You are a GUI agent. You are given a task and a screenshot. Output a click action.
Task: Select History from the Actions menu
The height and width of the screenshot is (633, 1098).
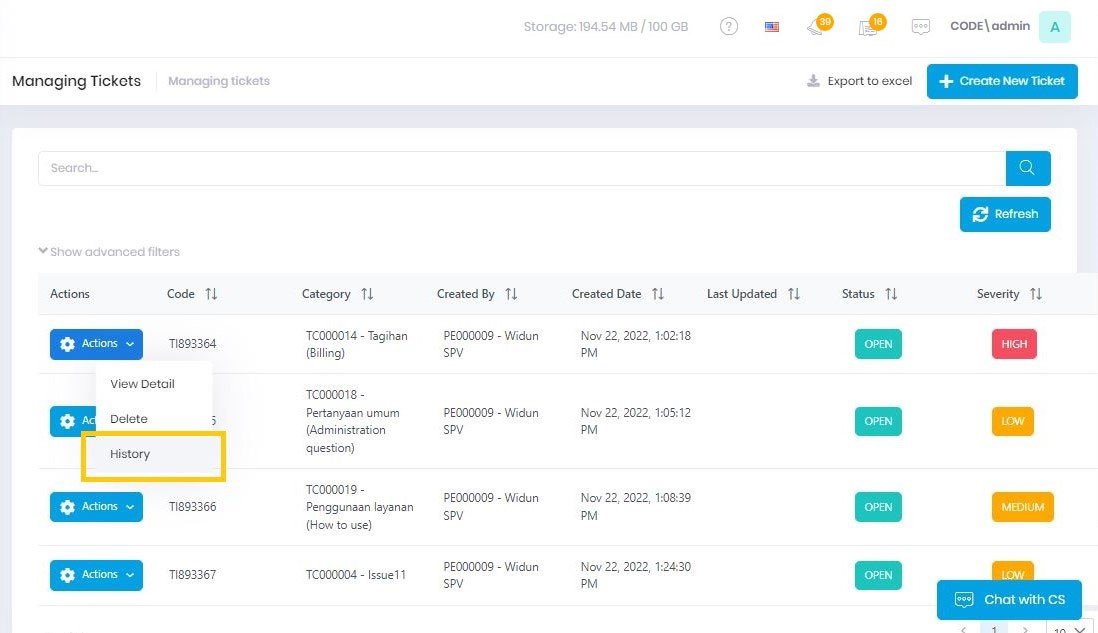[130, 454]
